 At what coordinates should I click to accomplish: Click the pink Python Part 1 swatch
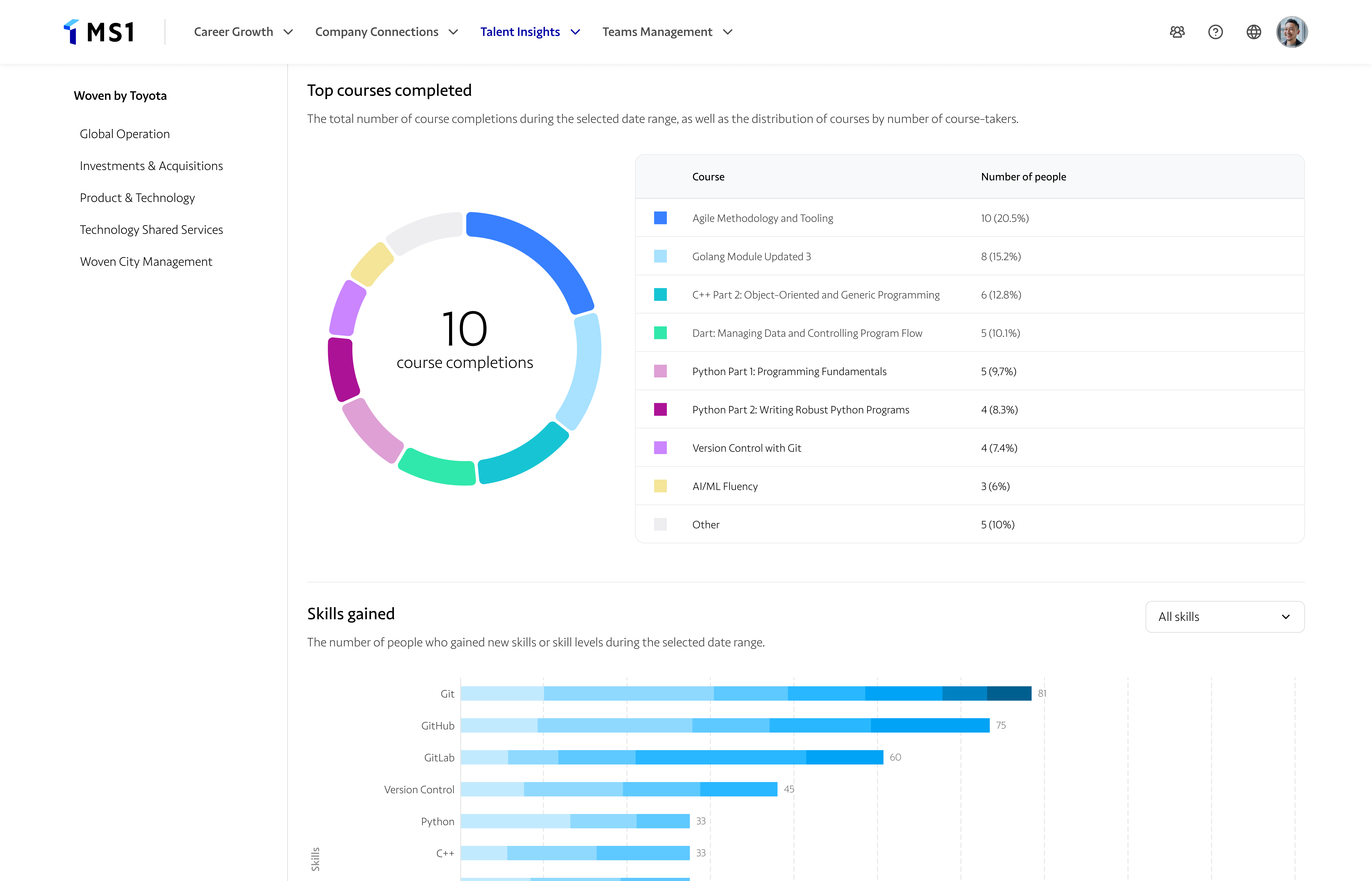pyautogui.click(x=660, y=371)
